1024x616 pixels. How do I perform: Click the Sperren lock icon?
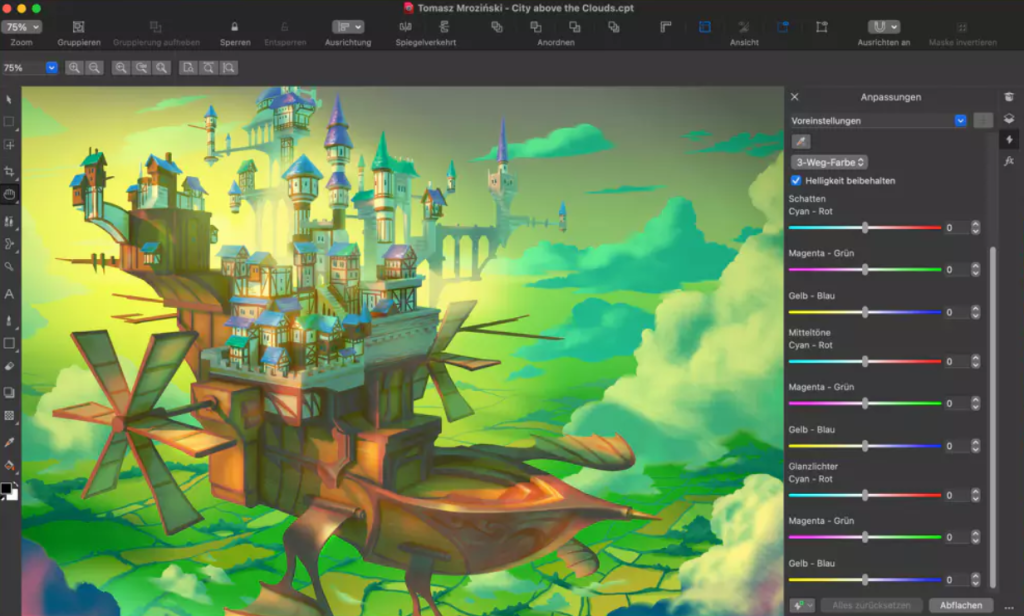[x=234, y=27]
